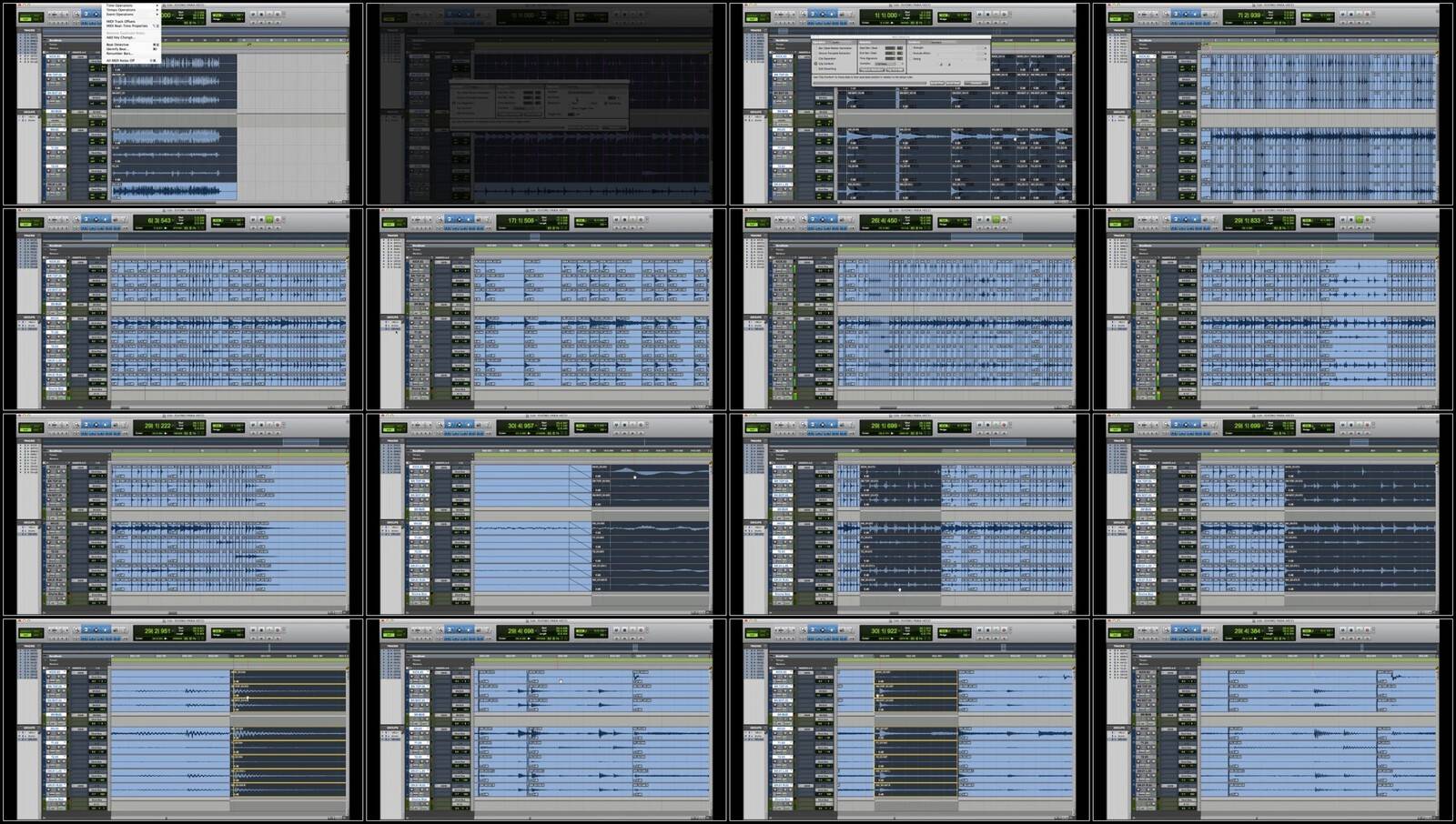The height and width of the screenshot is (824, 1456).
Task: Select Zoomer tool in frame showing 17|1|508
Action: click(x=440, y=219)
